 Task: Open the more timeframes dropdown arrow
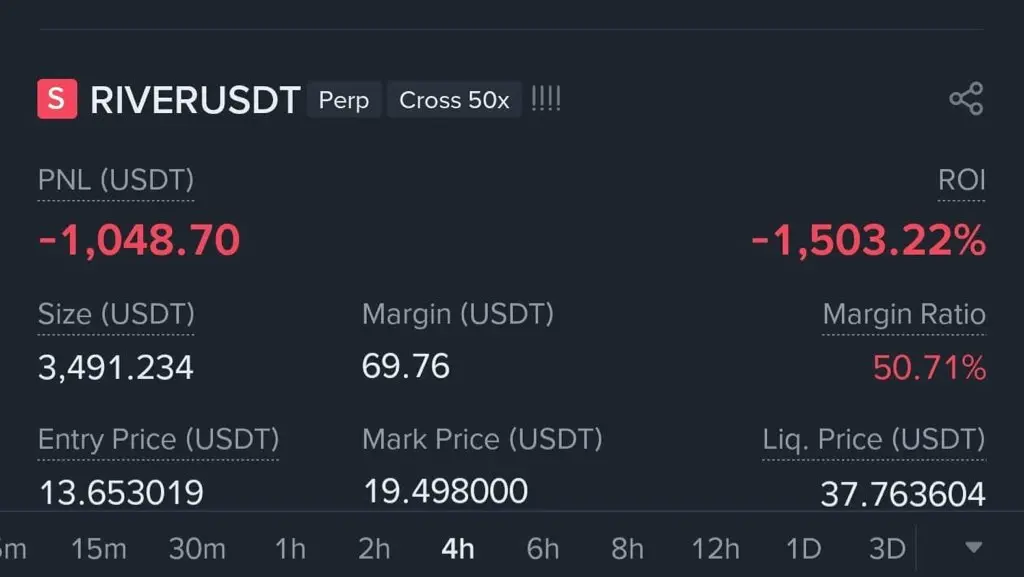click(x=974, y=547)
